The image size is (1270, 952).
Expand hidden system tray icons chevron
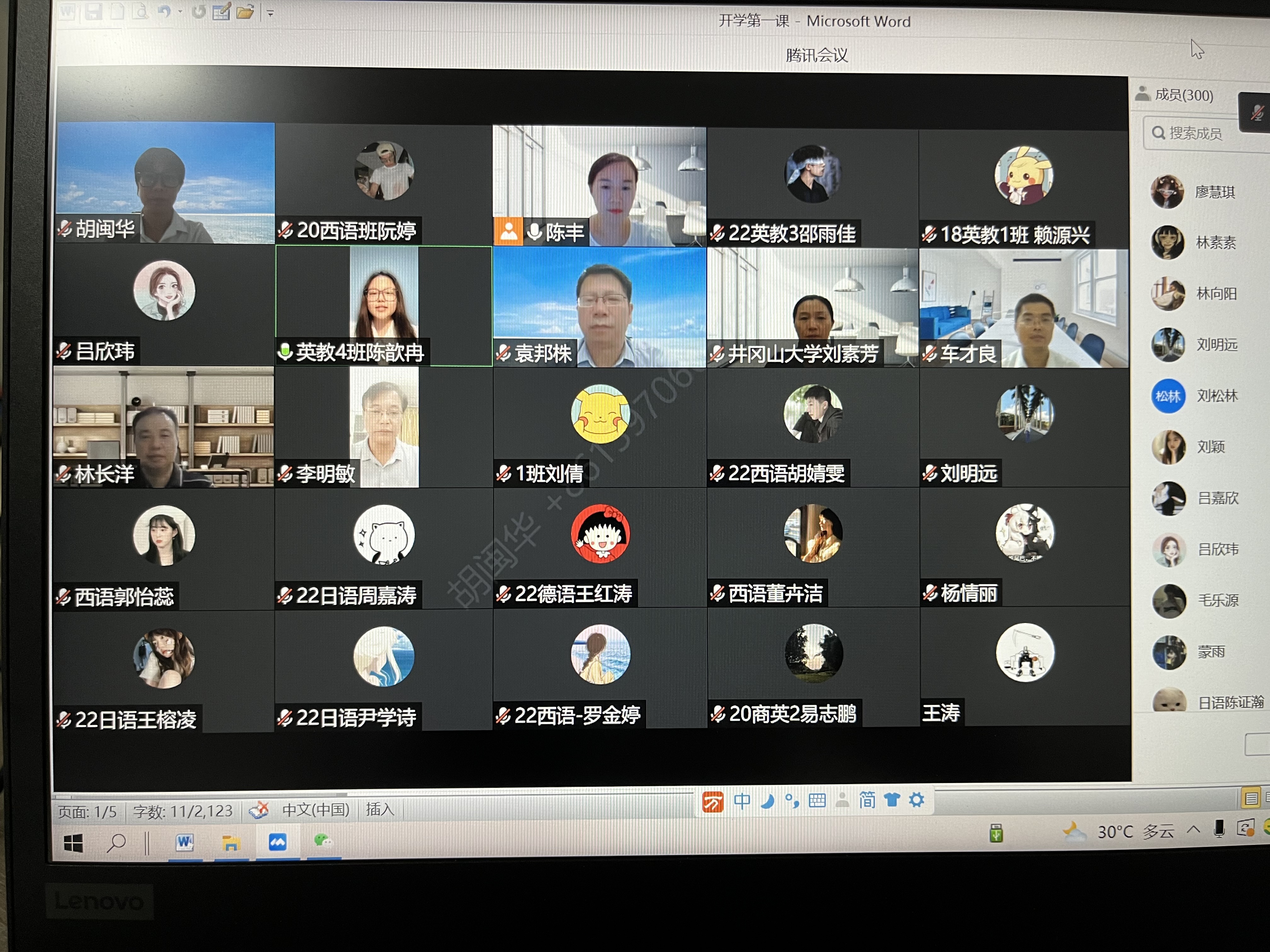click(1193, 829)
